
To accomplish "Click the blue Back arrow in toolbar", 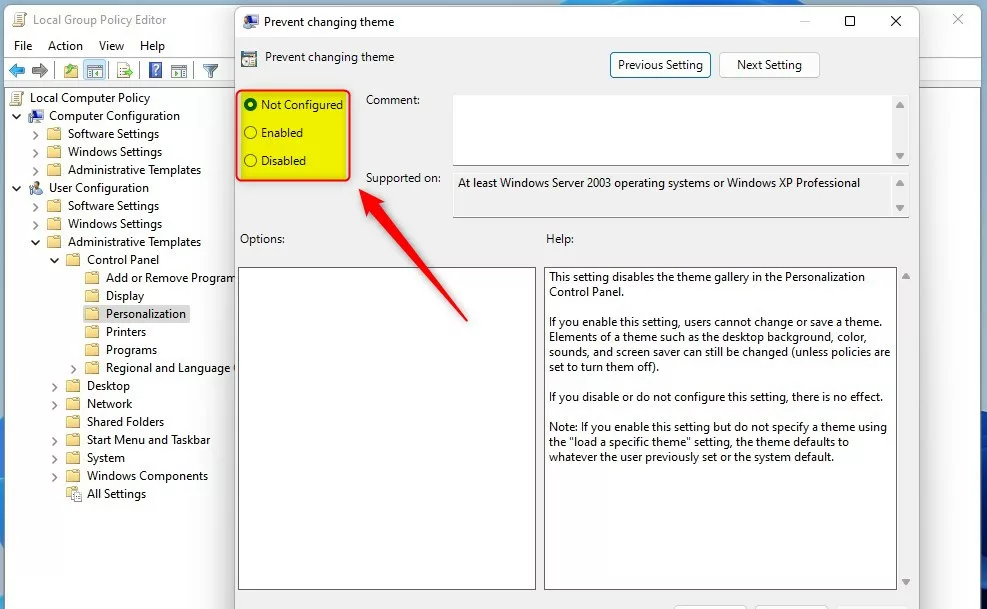I will pyautogui.click(x=17, y=71).
